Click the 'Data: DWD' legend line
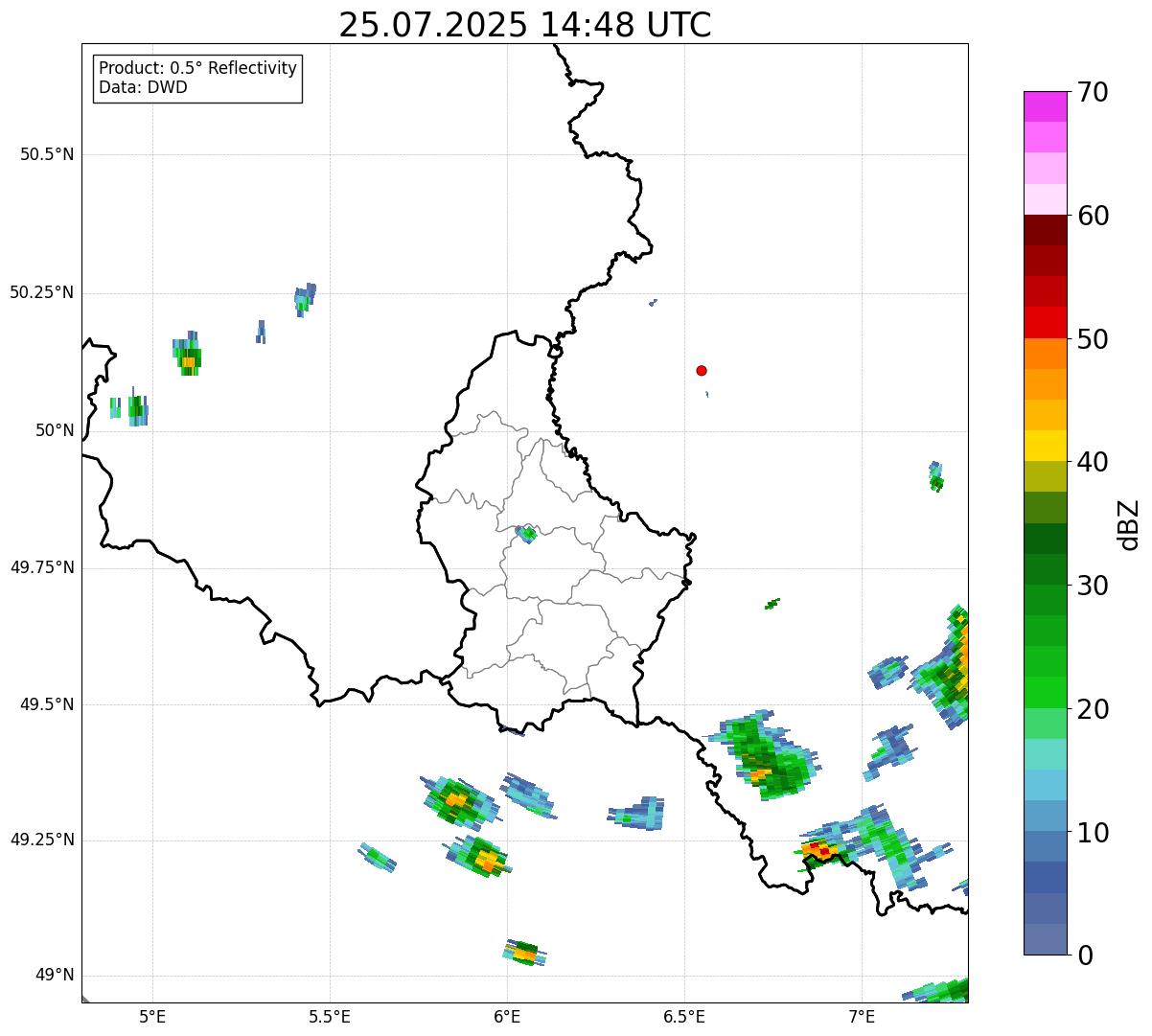1152x1036 pixels. click(143, 87)
